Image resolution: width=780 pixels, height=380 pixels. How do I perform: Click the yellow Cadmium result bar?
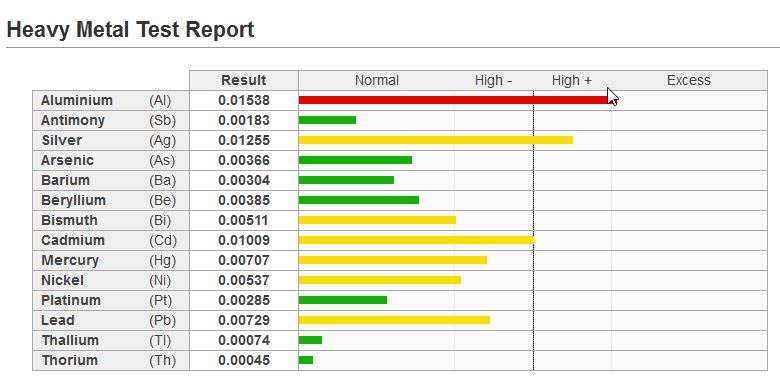tap(416, 240)
